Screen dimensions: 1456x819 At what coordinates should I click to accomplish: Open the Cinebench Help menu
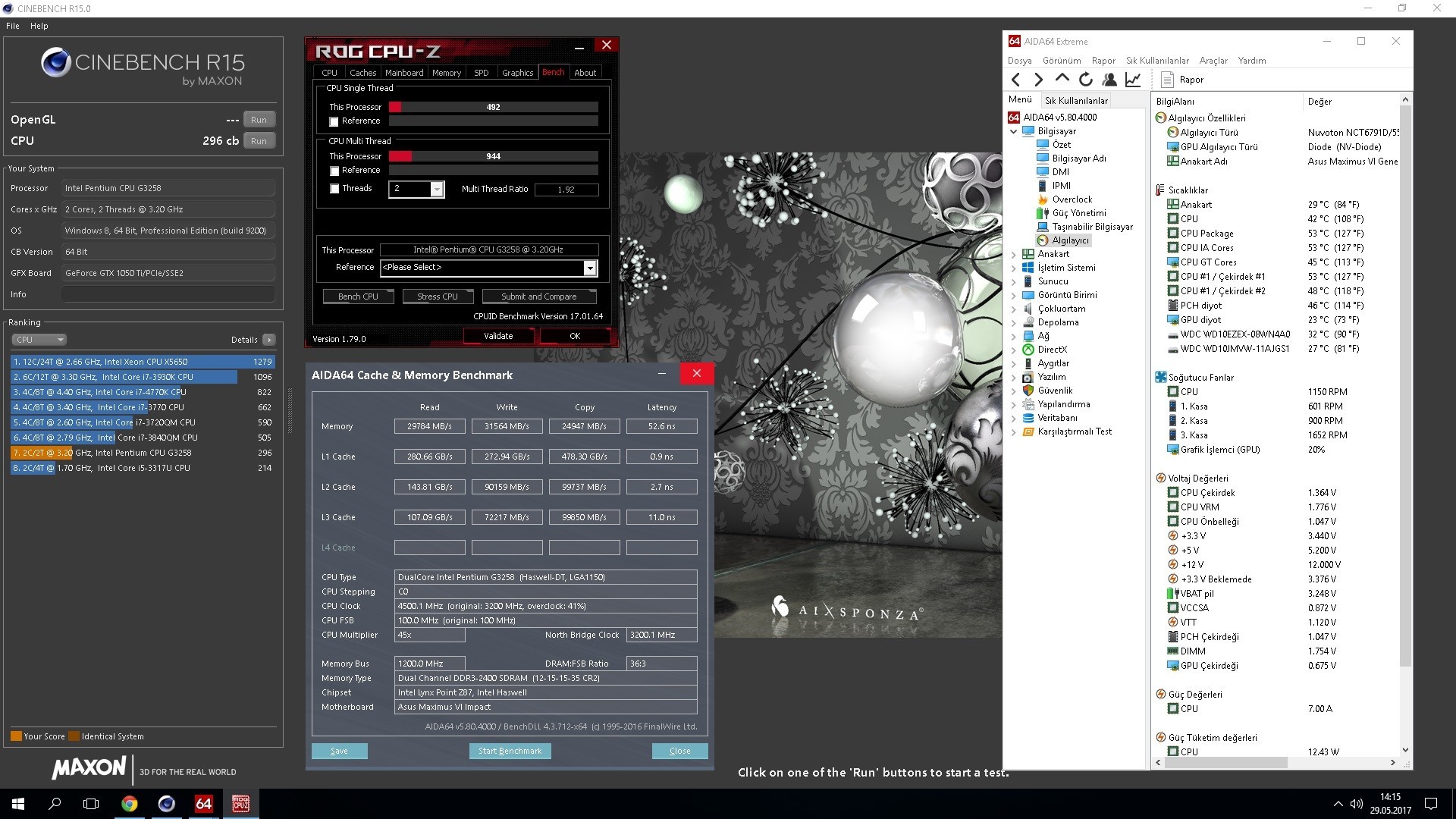click(39, 26)
